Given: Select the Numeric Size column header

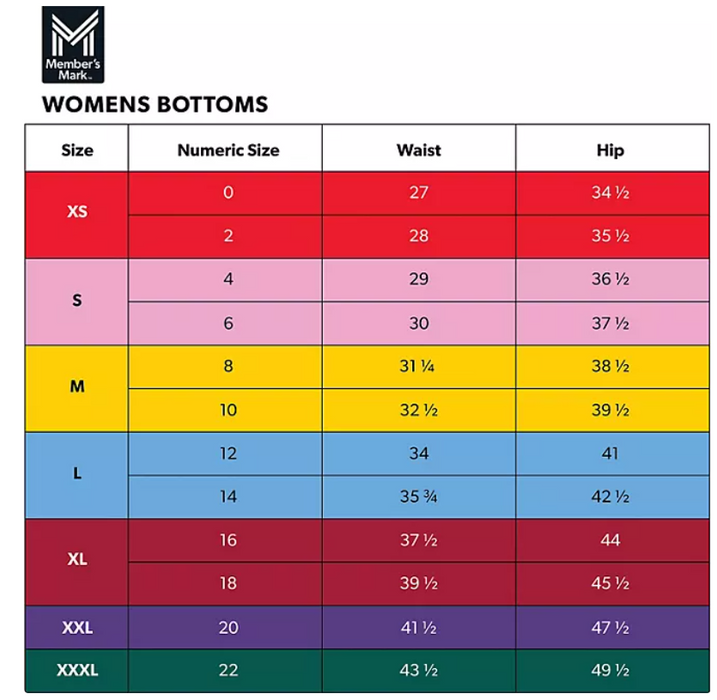Looking at the screenshot, I should (228, 150).
